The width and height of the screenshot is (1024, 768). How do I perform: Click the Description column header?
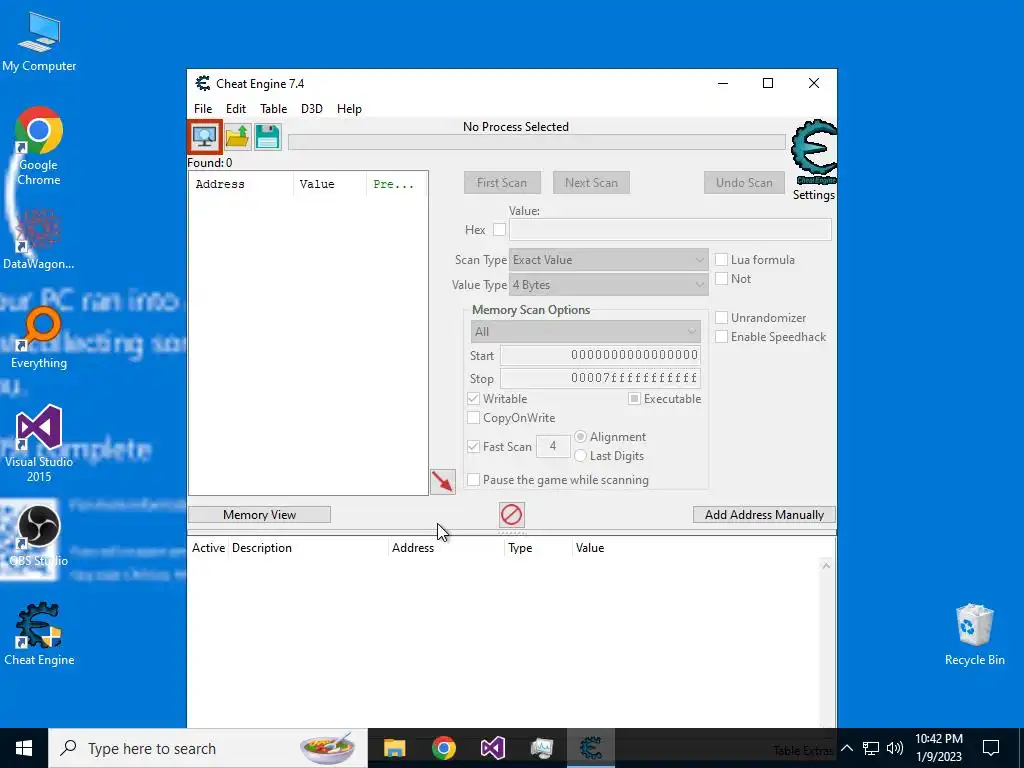pos(308,548)
